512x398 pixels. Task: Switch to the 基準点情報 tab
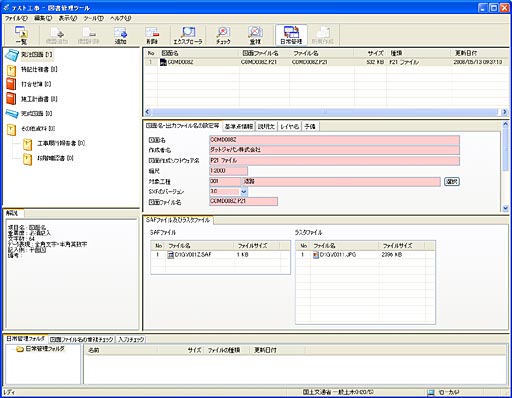(x=239, y=126)
